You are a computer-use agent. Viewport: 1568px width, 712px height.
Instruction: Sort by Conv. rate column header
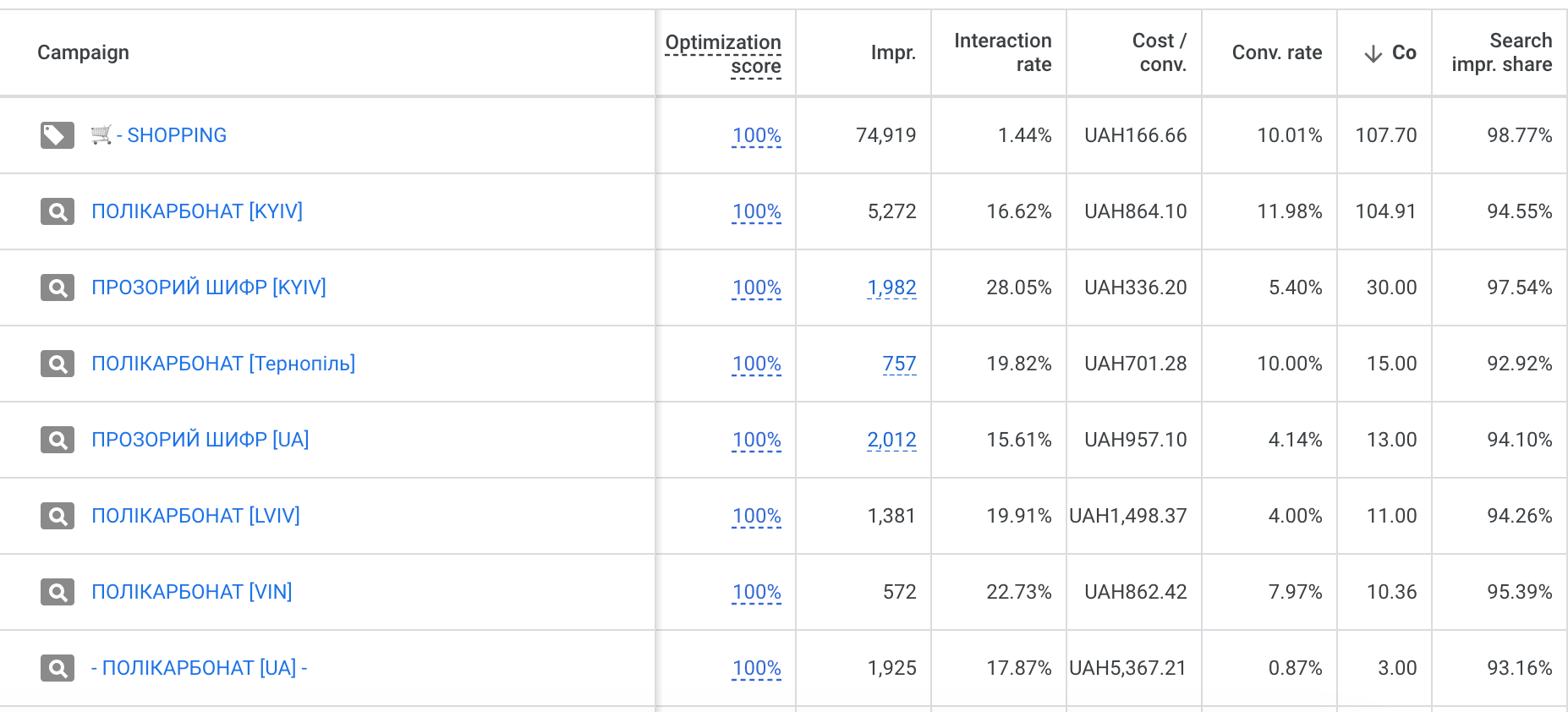coord(1277,52)
